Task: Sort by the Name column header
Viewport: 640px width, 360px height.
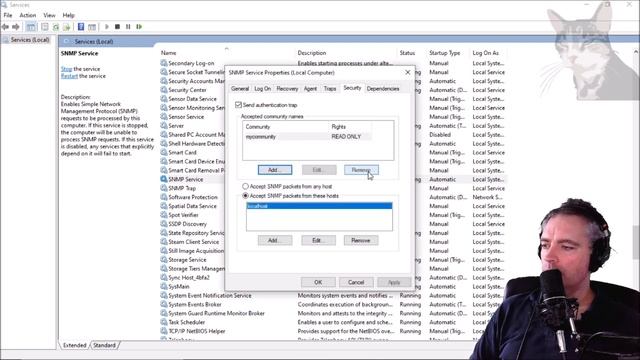Action: (169, 53)
